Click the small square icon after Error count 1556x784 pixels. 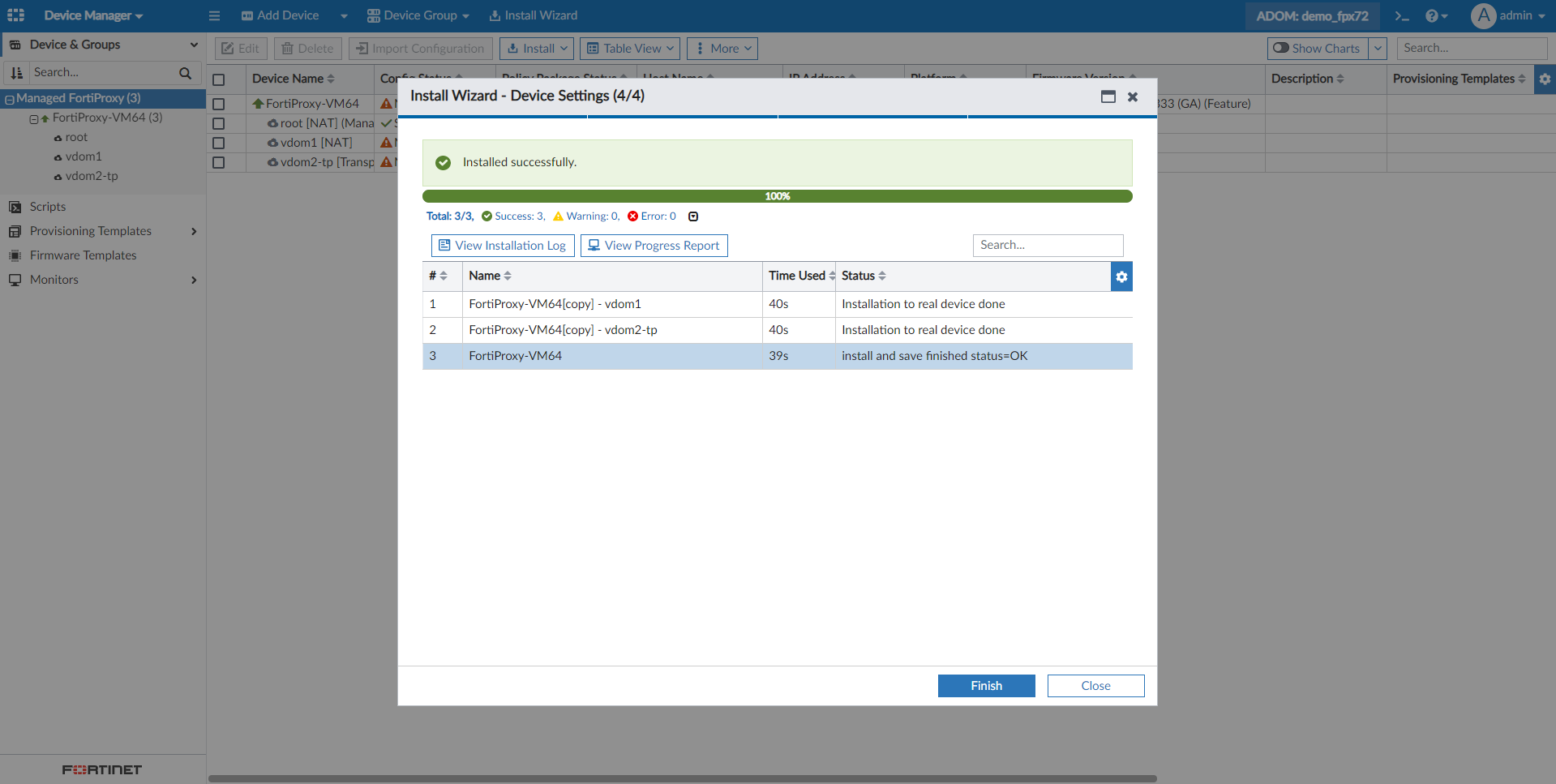pyautogui.click(x=693, y=216)
